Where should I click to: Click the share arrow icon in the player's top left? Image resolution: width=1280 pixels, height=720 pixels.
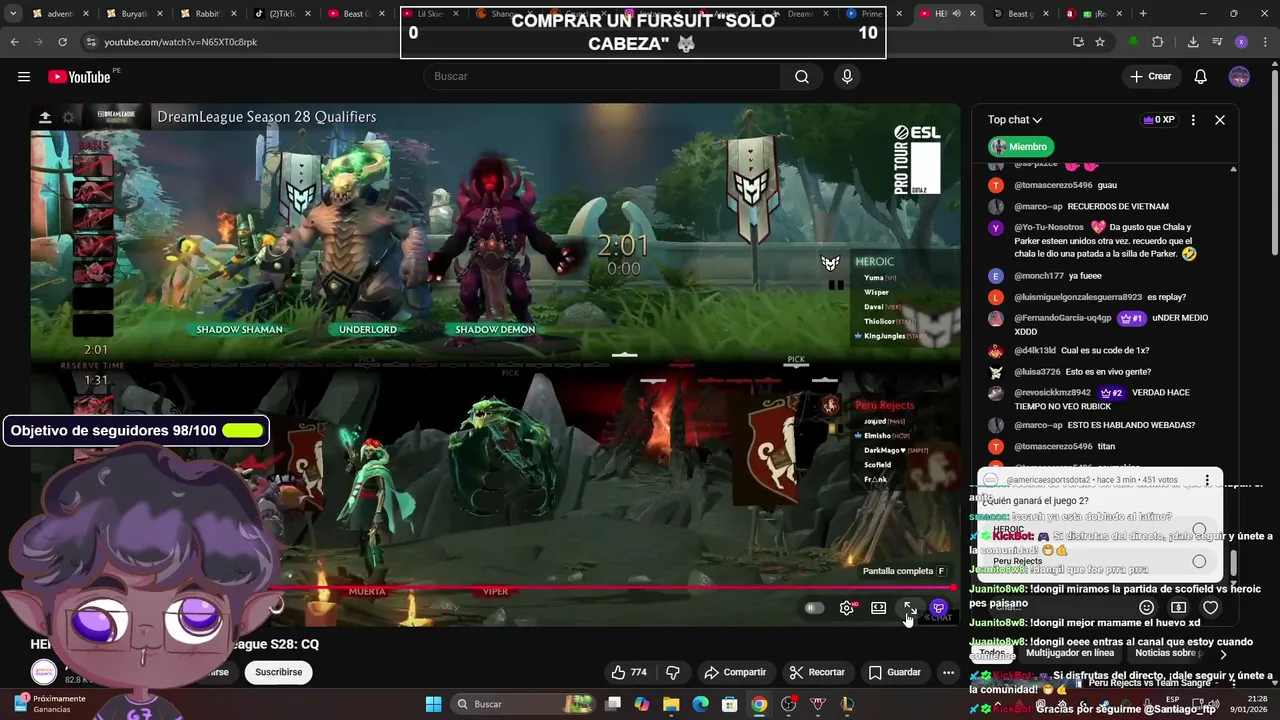pyautogui.click(x=45, y=117)
